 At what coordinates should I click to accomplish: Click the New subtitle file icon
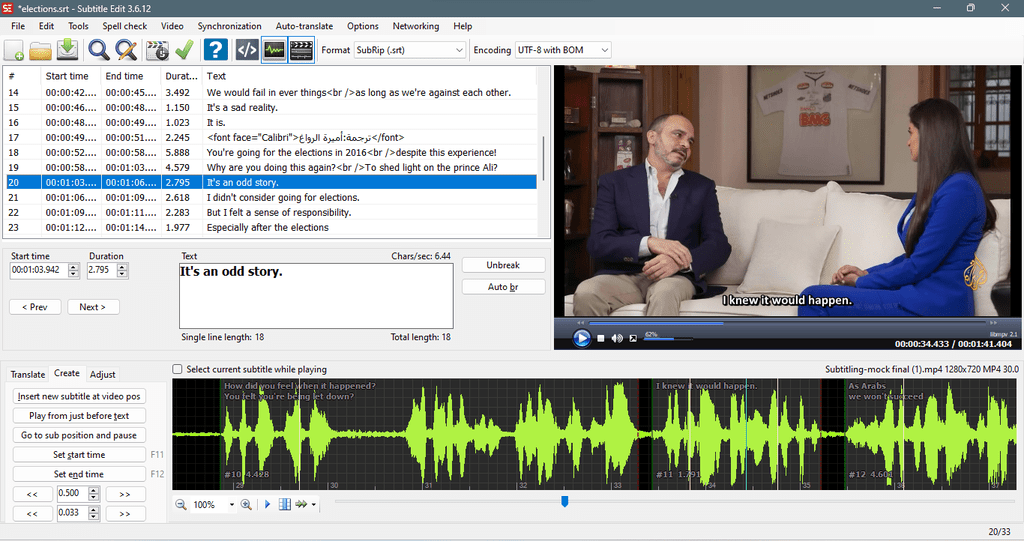click(x=14, y=50)
